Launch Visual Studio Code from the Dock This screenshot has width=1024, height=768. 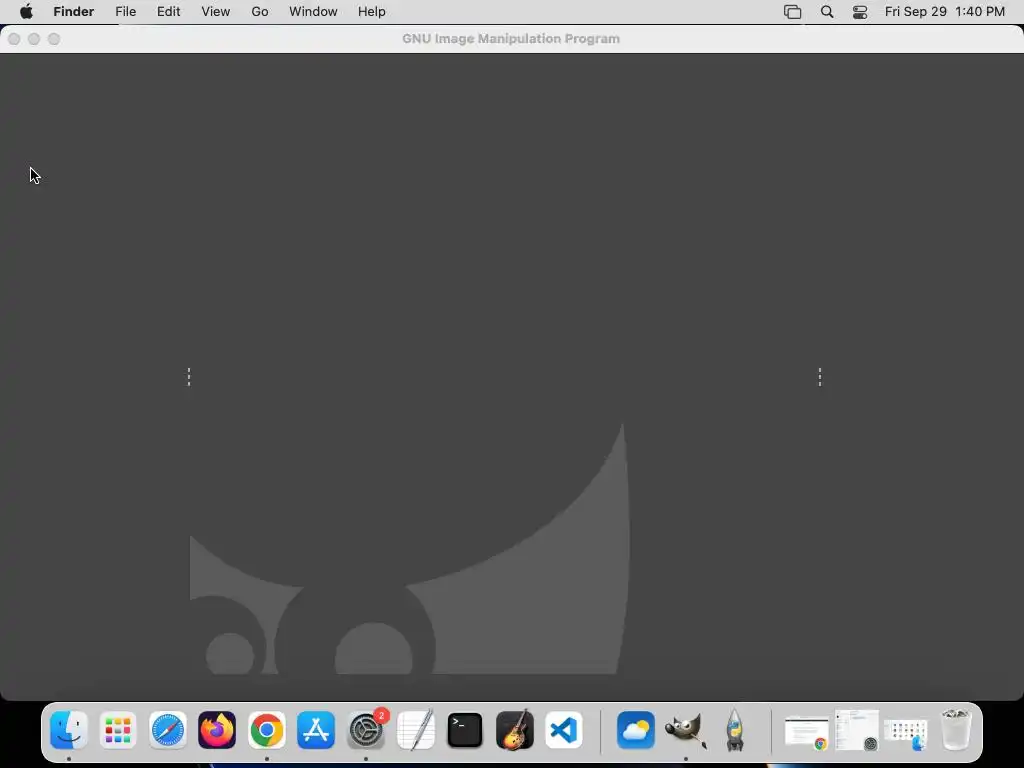(x=564, y=730)
